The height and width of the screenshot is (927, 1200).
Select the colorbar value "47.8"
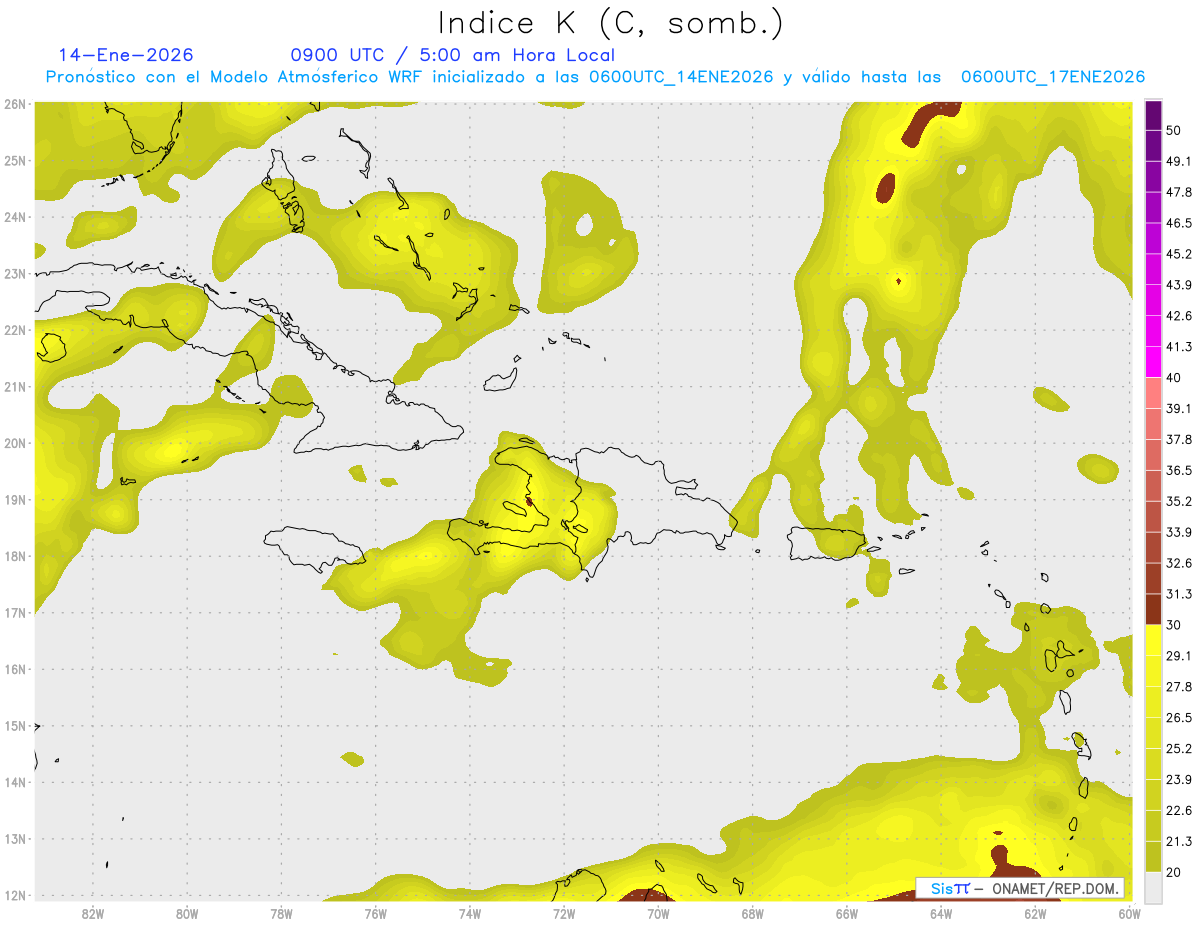click(1179, 191)
